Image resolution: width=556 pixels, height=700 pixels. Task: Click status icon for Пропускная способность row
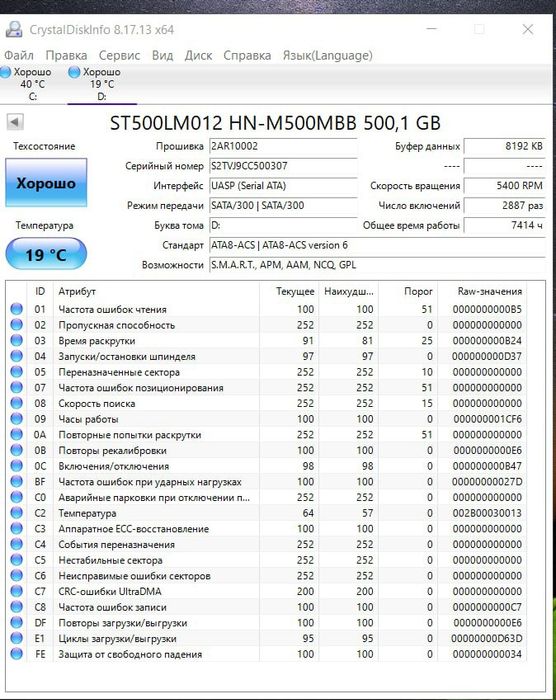pyautogui.click(x=17, y=325)
